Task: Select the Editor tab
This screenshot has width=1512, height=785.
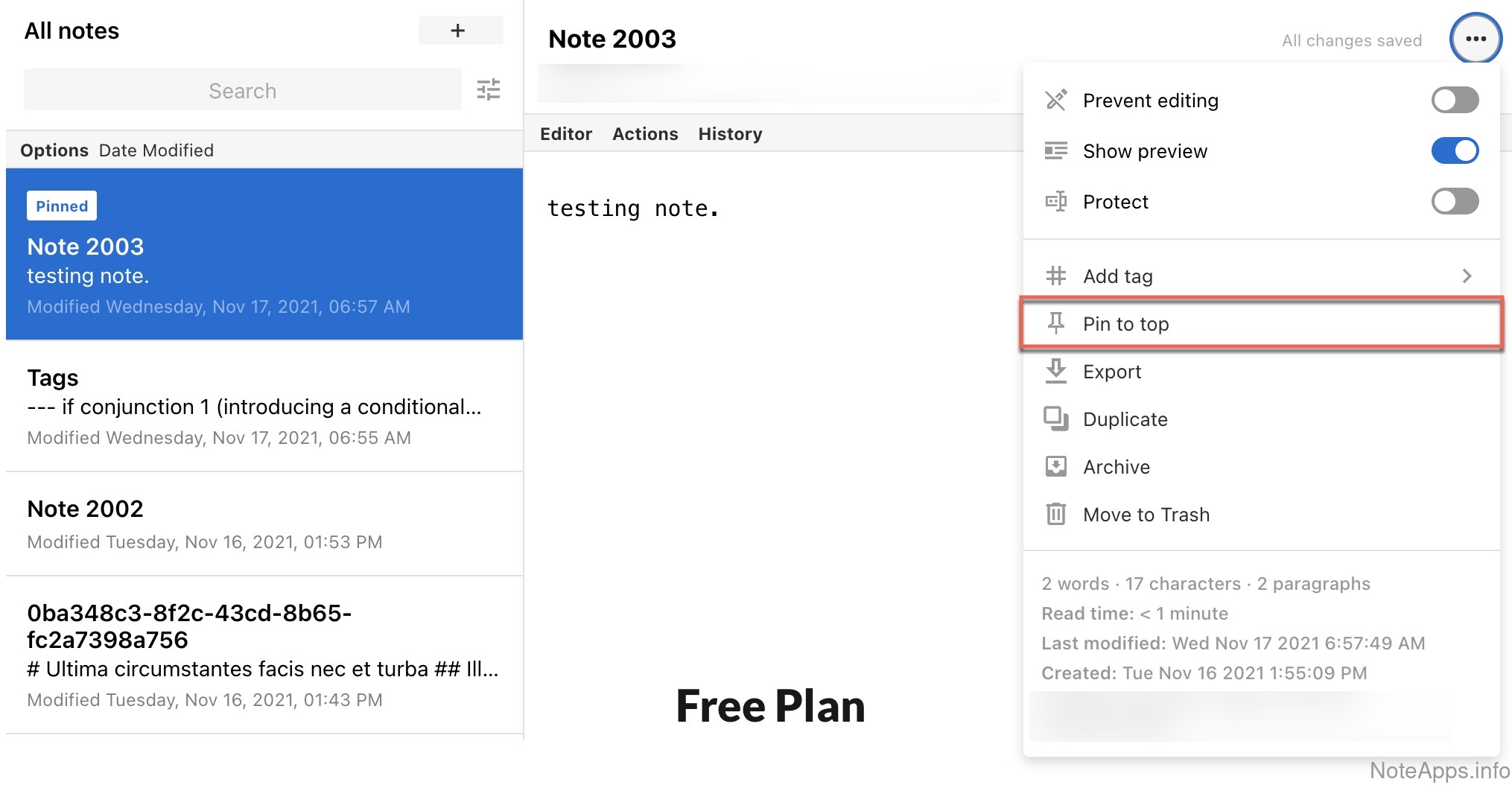Action: click(x=566, y=134)
